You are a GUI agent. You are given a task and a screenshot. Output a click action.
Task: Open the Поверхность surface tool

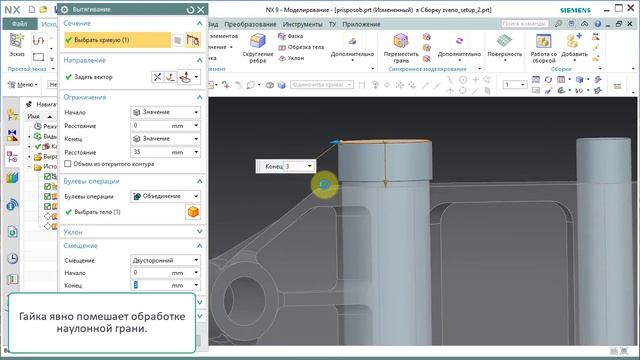(x=504, y=46)
